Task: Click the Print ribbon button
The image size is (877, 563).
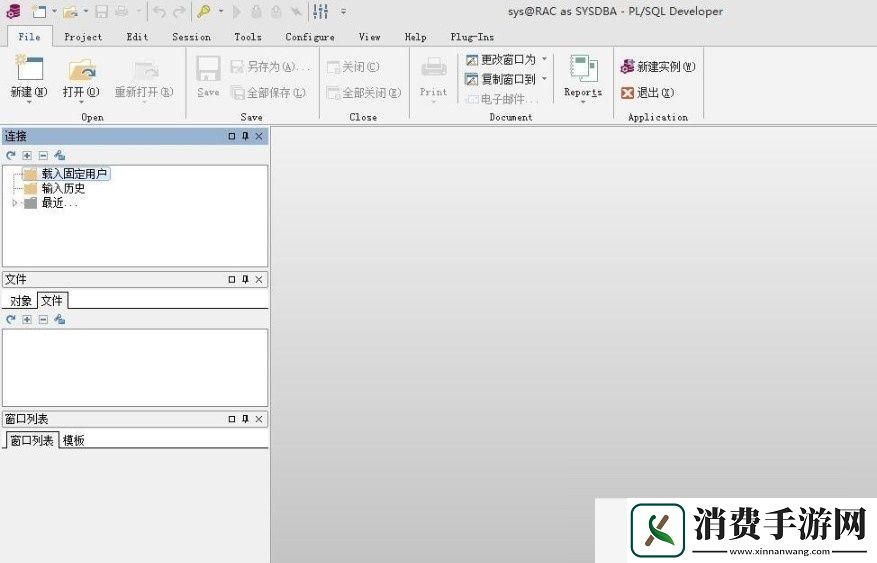Action: (433, 77)
